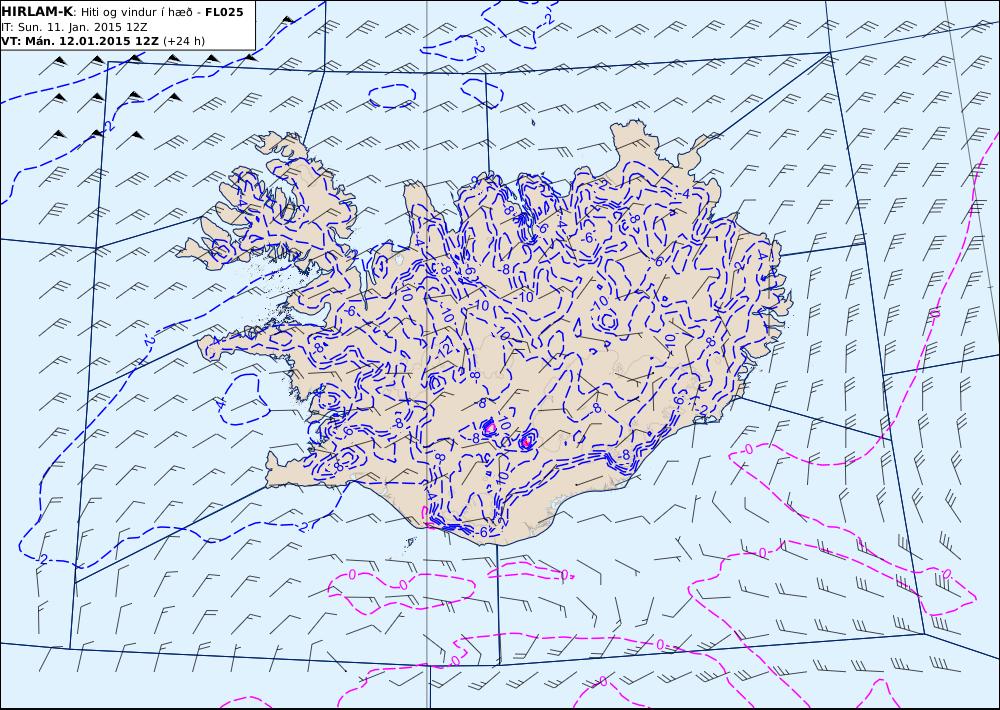Click the (+24 h) forecast offset text
The width and height of the screenshot is (1000, 710).
pyautogui.click(x=184, y=41)
